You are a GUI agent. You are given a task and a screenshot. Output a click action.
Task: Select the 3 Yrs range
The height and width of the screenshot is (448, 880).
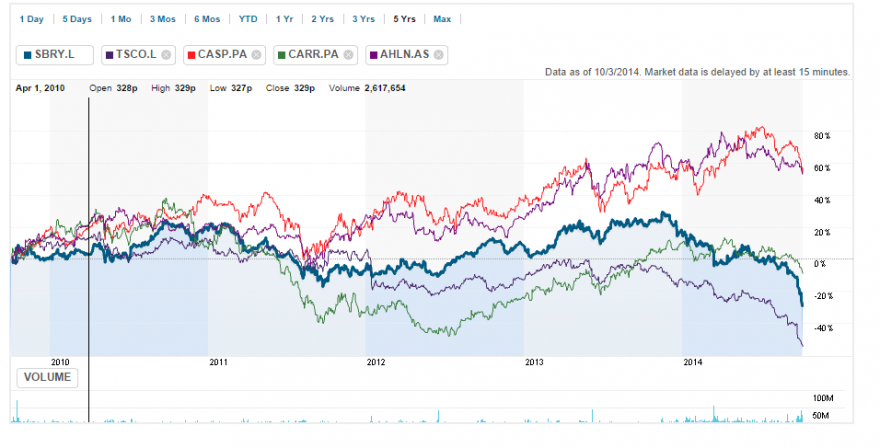(364, 19)
